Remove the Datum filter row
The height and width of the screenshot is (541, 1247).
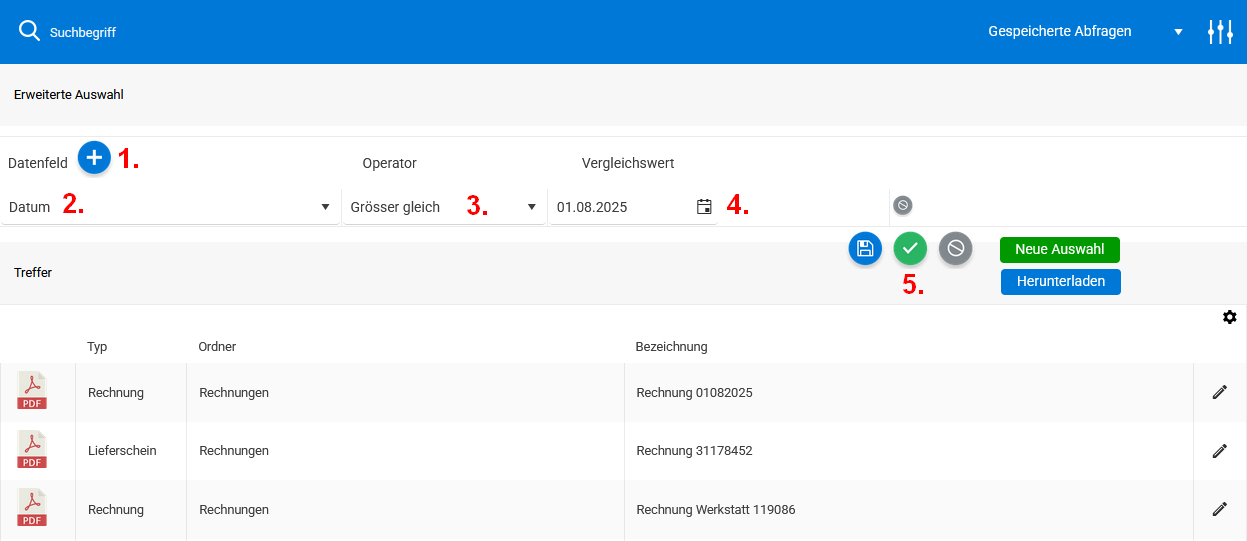tap(902, 205)
